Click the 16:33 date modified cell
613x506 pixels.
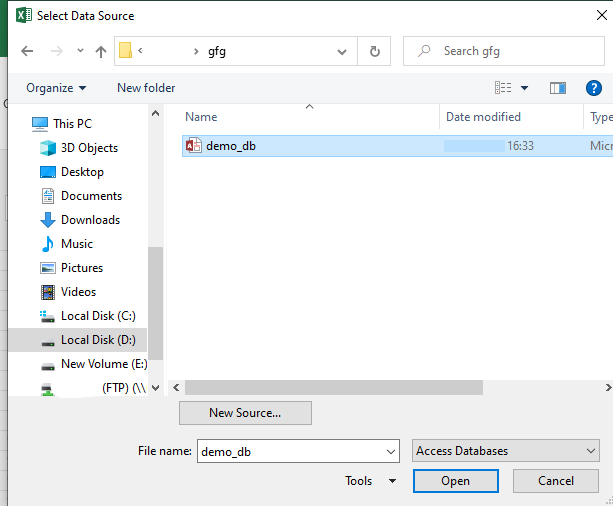pos(520,146)
